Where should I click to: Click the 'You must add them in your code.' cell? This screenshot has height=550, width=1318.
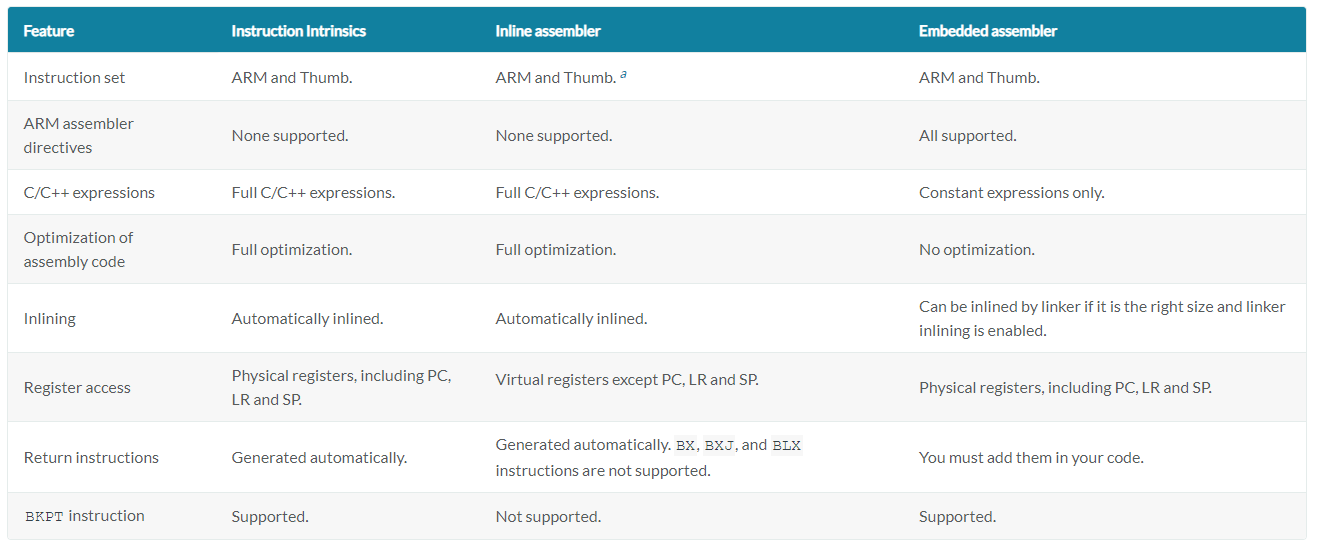point(1031,457)
